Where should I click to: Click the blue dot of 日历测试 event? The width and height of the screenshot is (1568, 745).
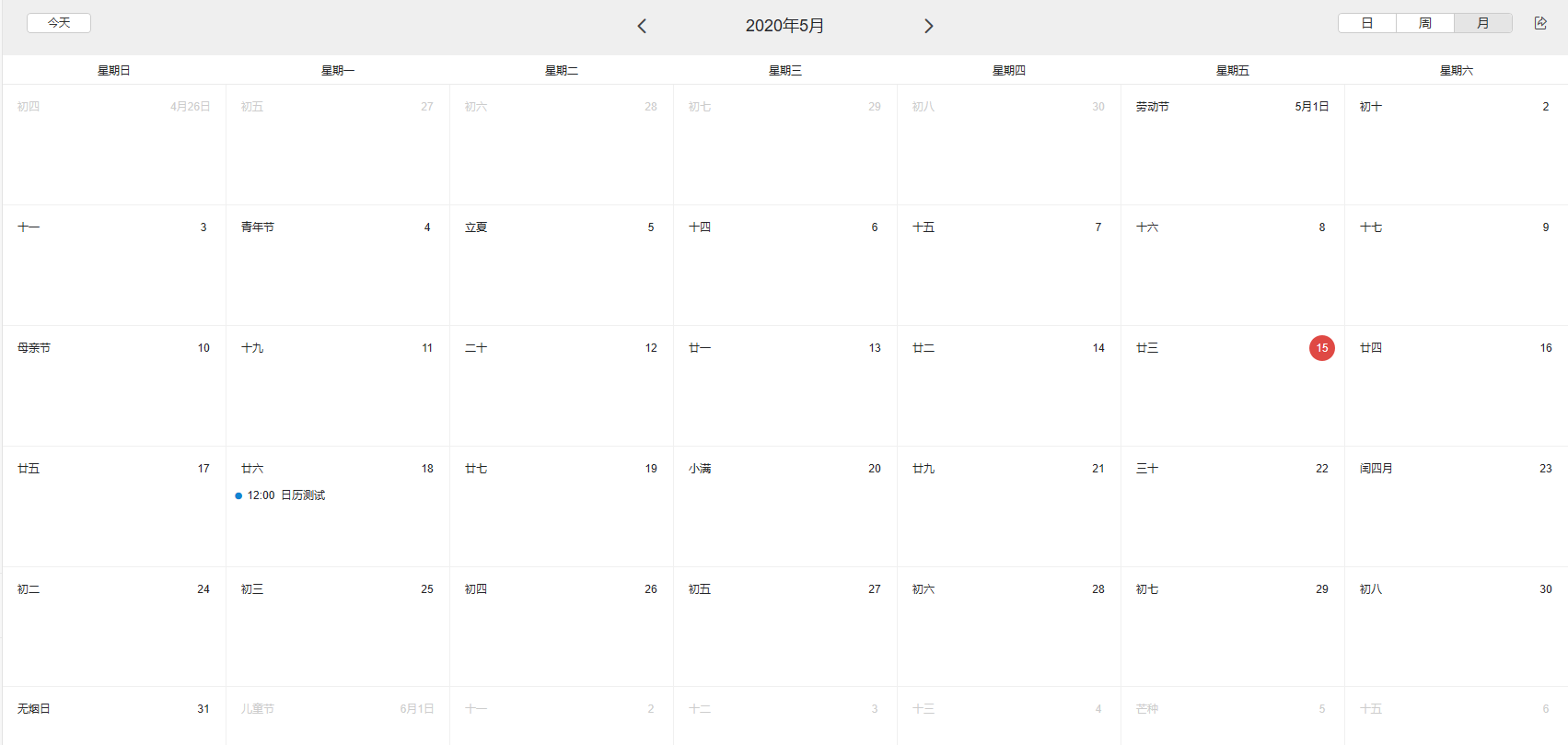(238, 495)
